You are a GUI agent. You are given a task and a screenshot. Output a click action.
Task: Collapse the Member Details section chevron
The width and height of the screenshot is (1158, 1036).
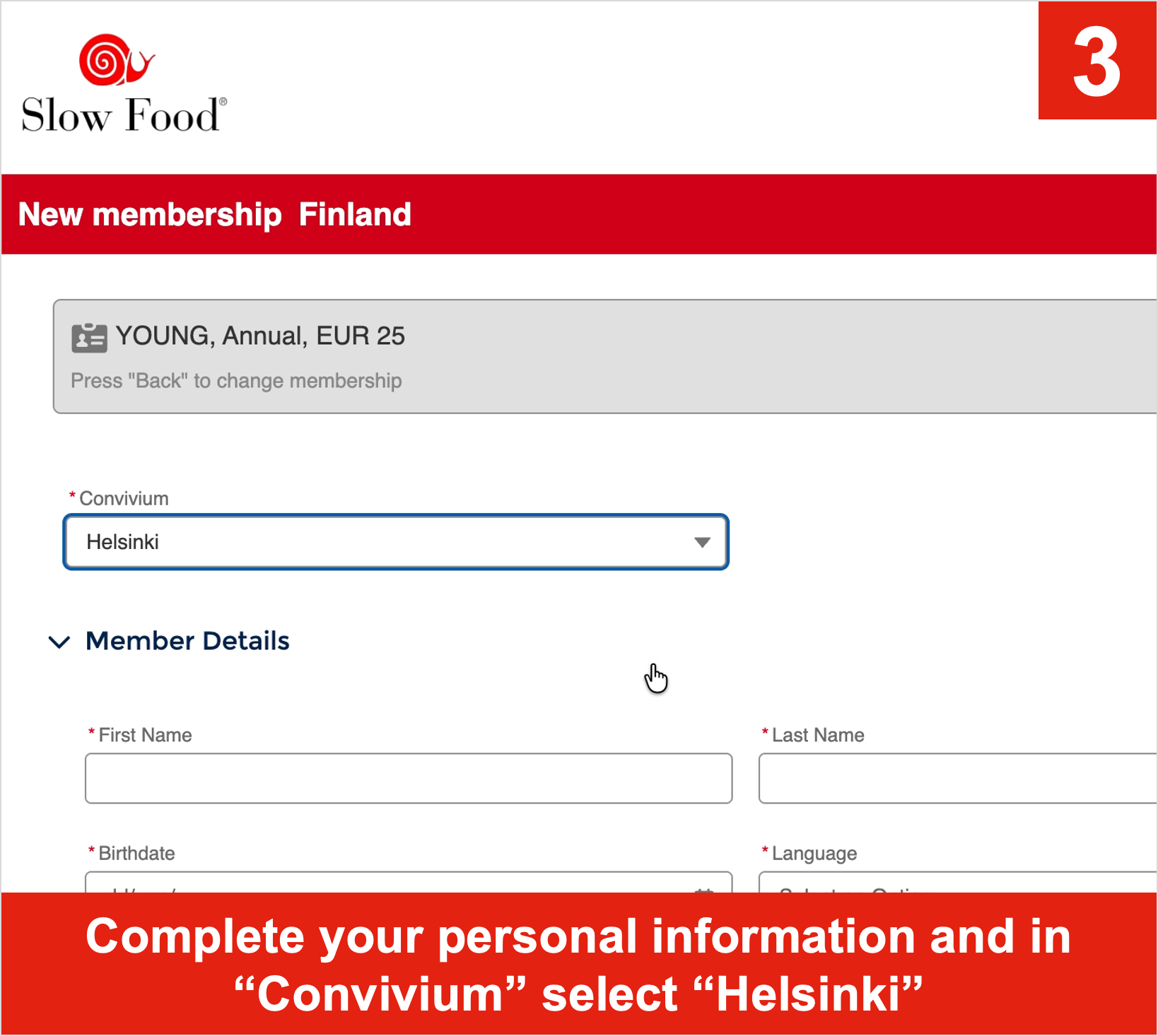(x=59, y=642)
